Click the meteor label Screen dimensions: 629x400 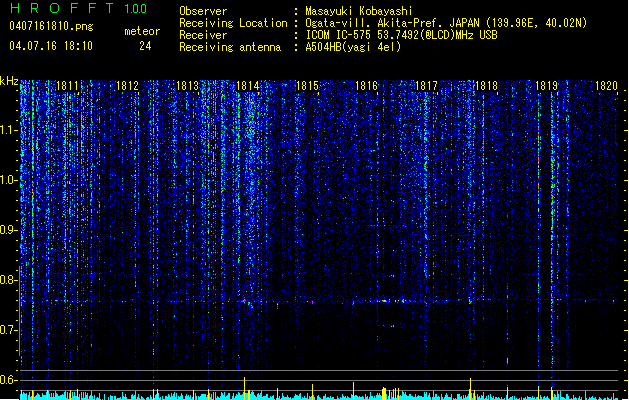(142, 31)
